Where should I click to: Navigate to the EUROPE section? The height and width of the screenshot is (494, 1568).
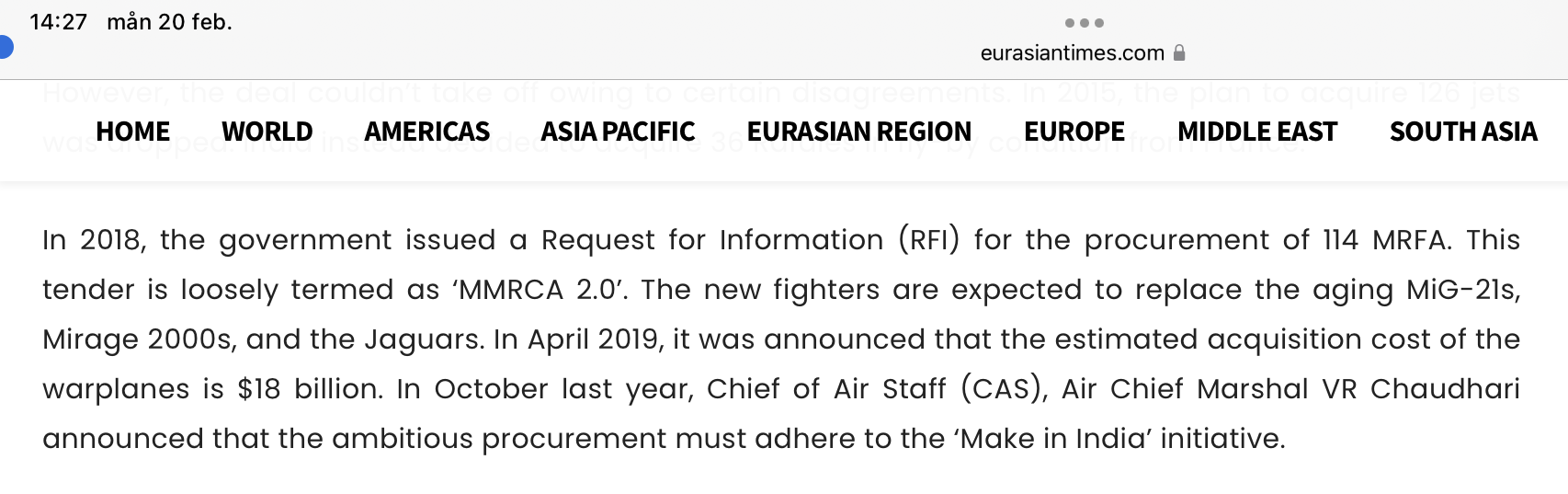click(1074, 132)
